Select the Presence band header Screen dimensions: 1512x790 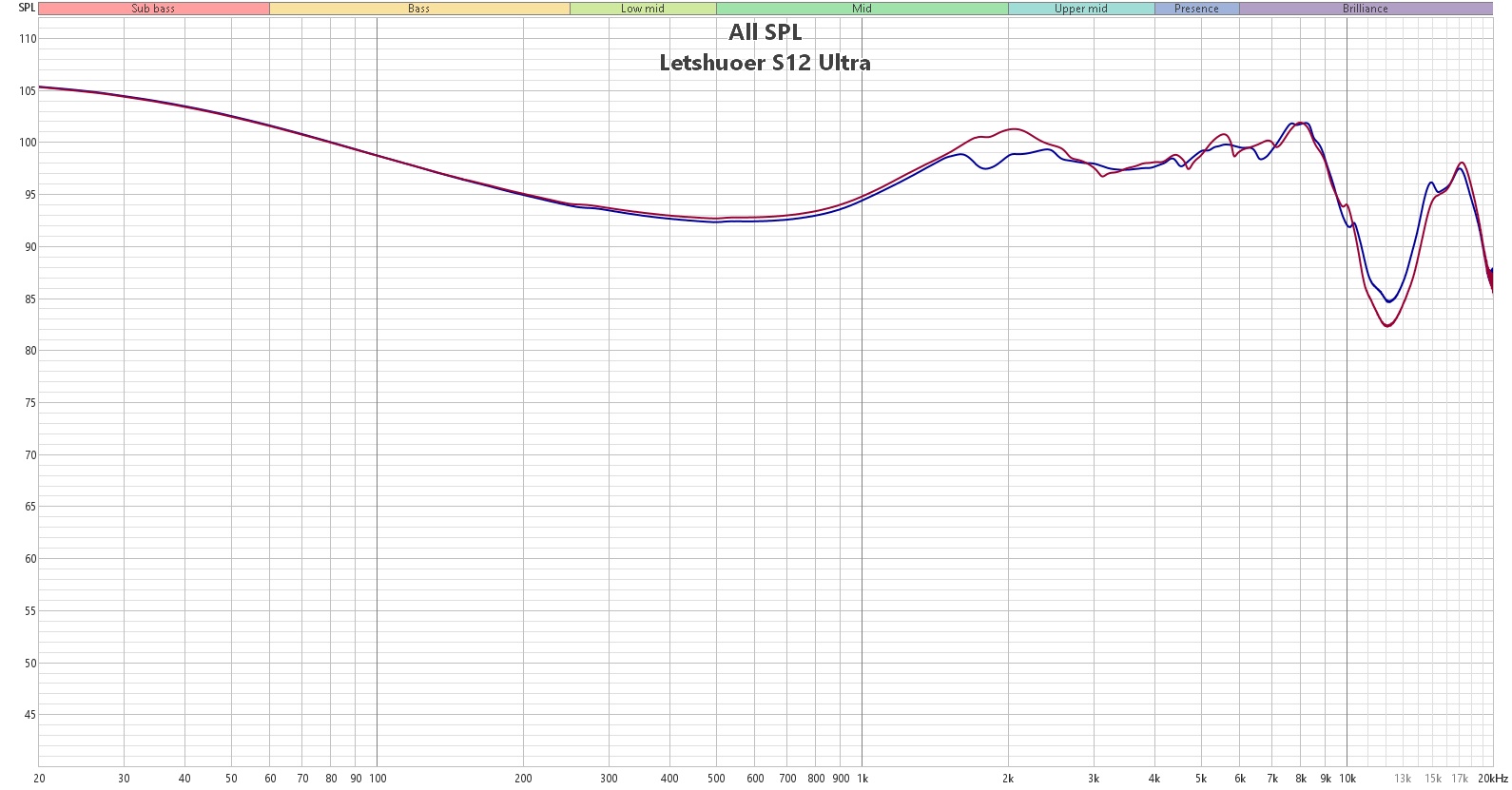(x=1196, y=9)
